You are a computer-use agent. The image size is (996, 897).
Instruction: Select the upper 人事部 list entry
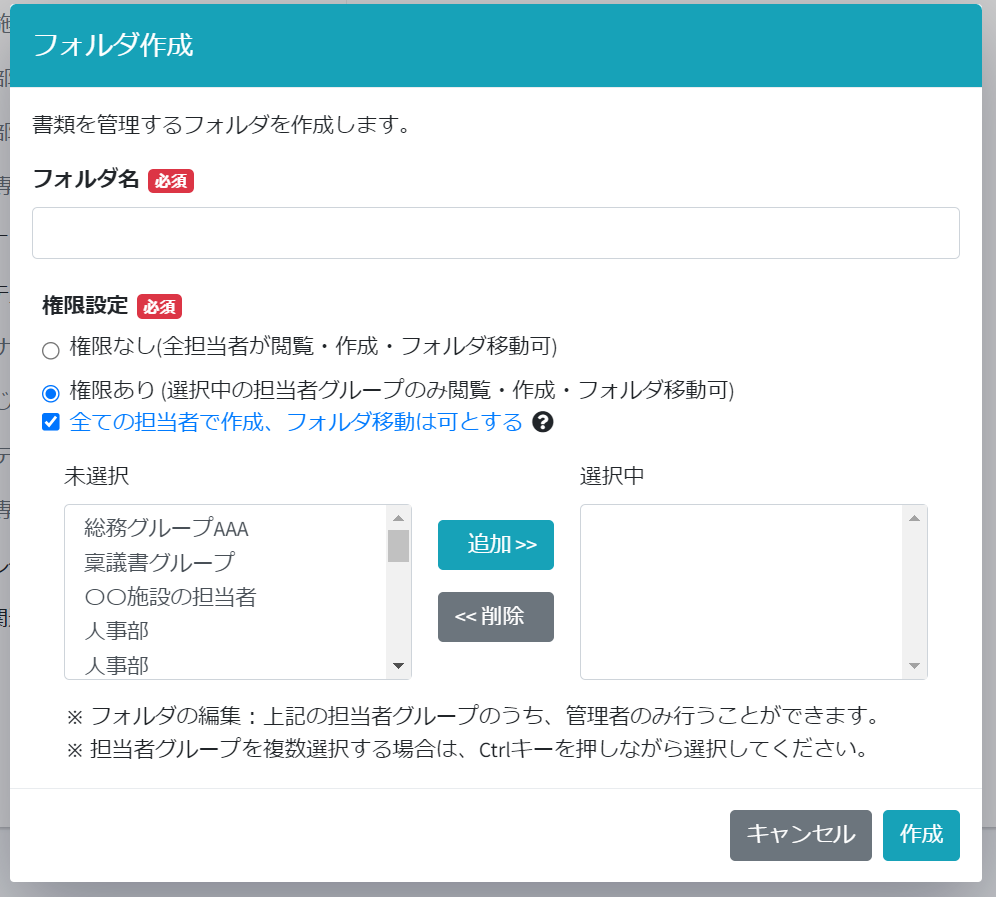tap(117, 631)
